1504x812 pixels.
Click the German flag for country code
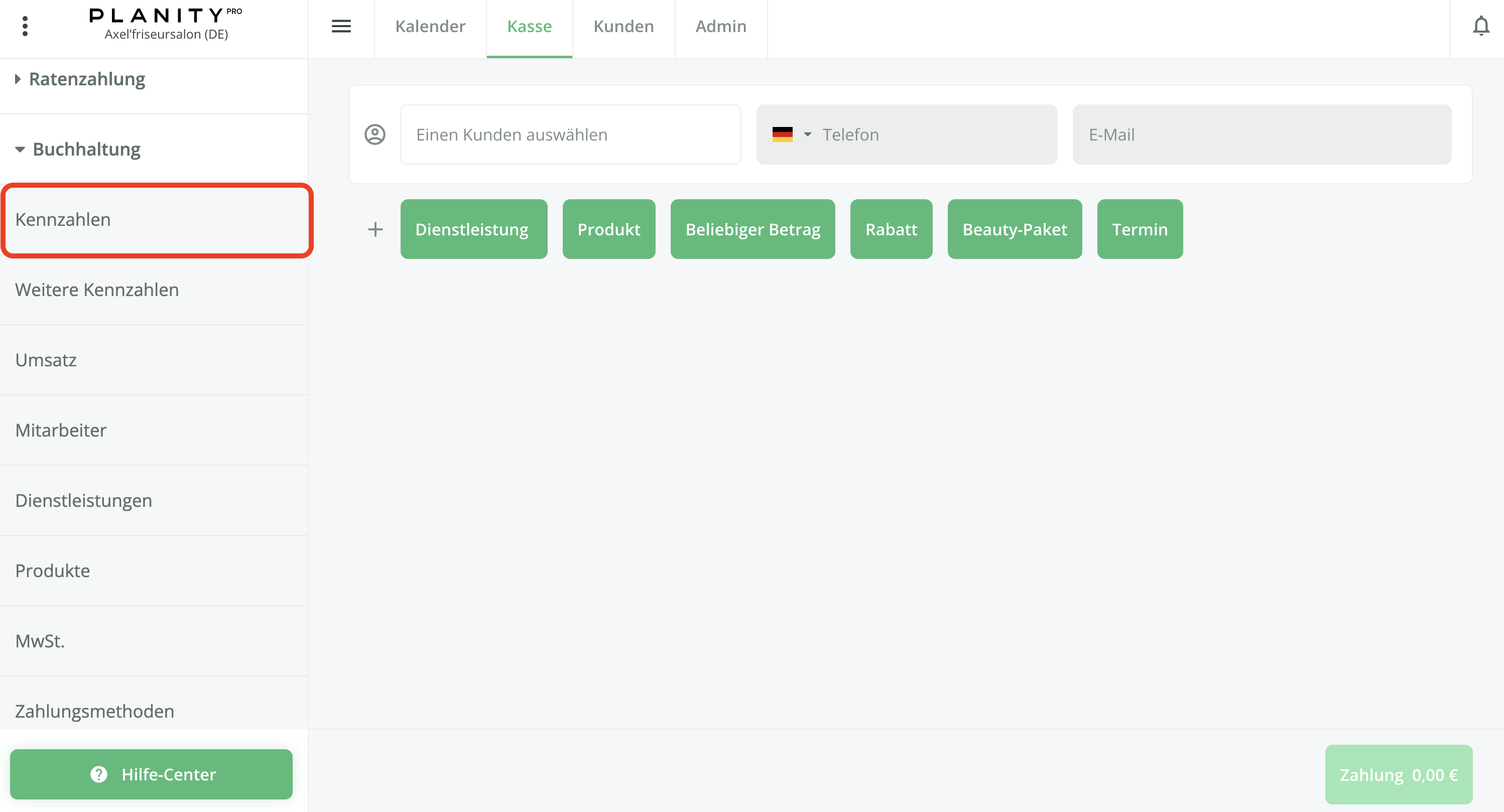[x=783, y=134]
